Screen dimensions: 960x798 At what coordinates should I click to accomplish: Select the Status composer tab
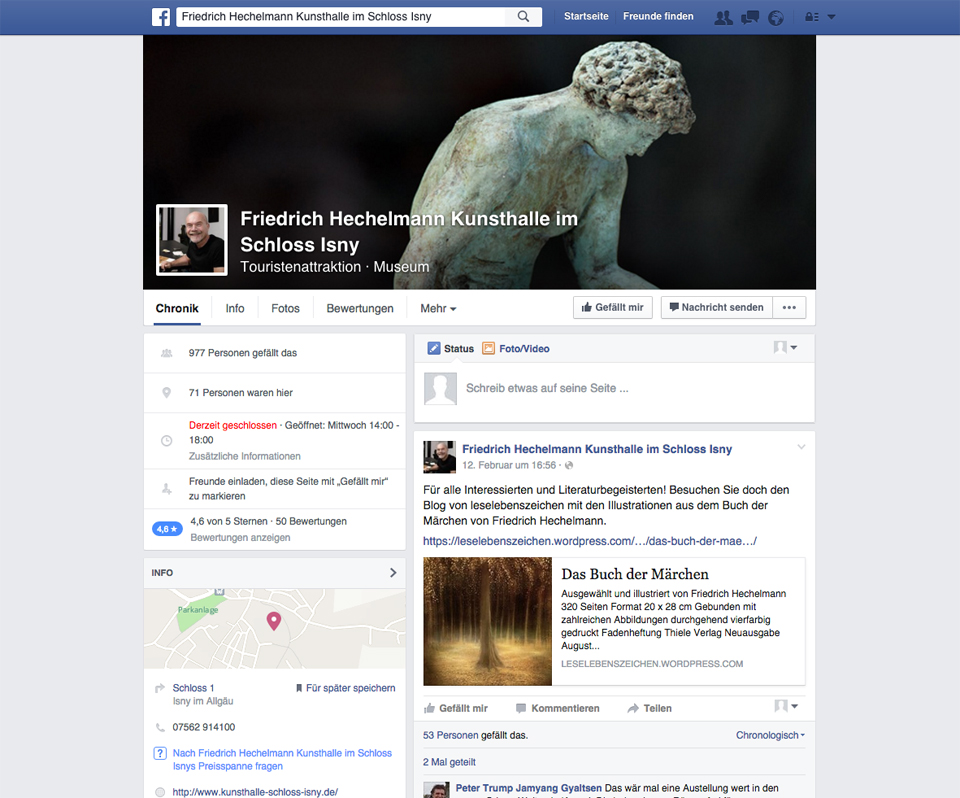450,348
